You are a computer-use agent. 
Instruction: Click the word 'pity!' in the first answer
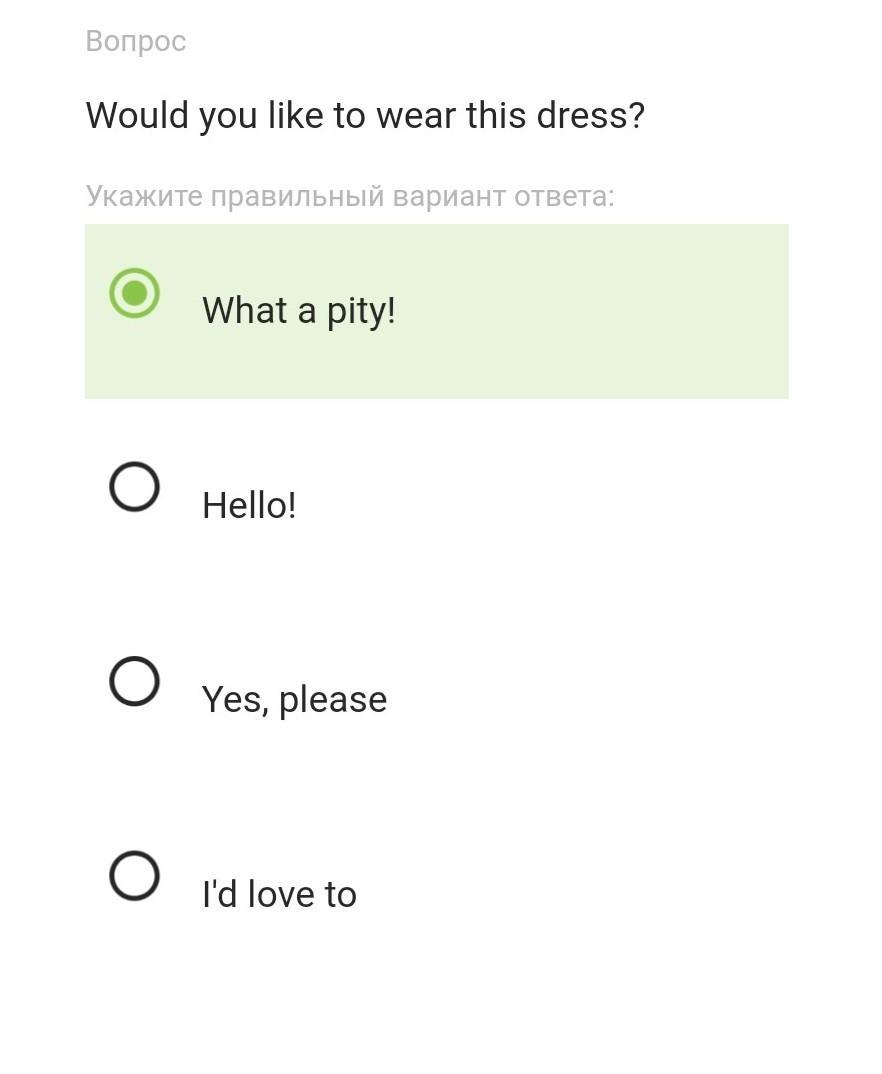(x=361, y=311)
